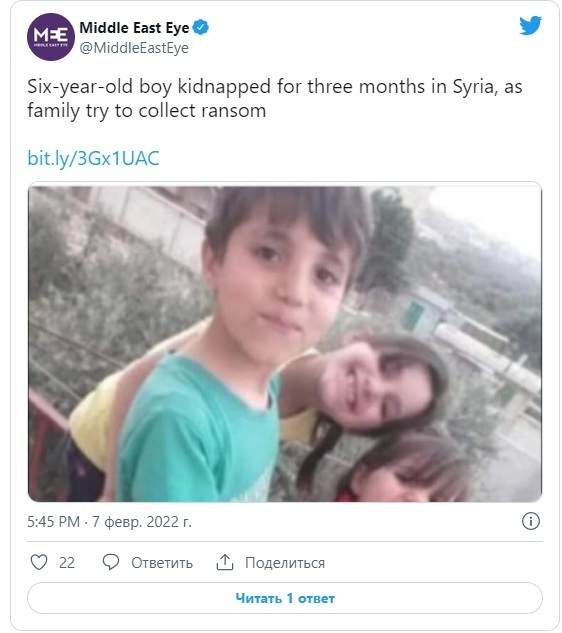The image size is (562, 633).
Task: Open the tweet info circle icon
Action: point(531,521)
